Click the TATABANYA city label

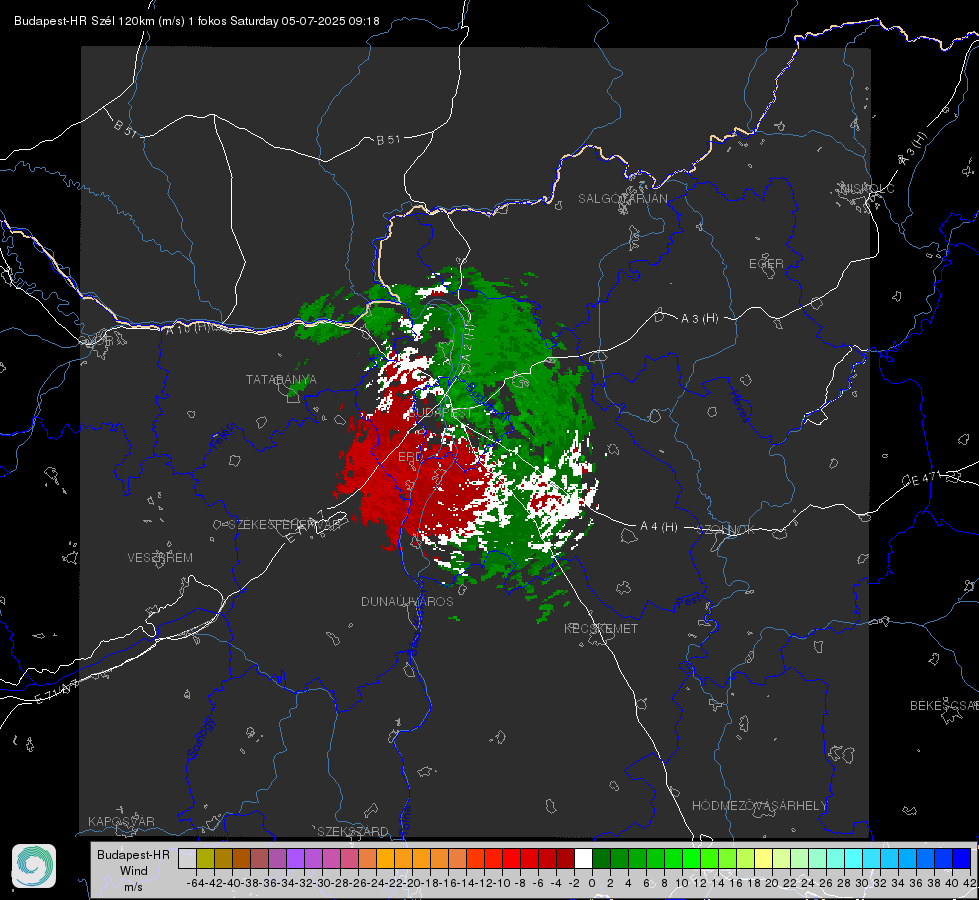[x=281, y=380]
